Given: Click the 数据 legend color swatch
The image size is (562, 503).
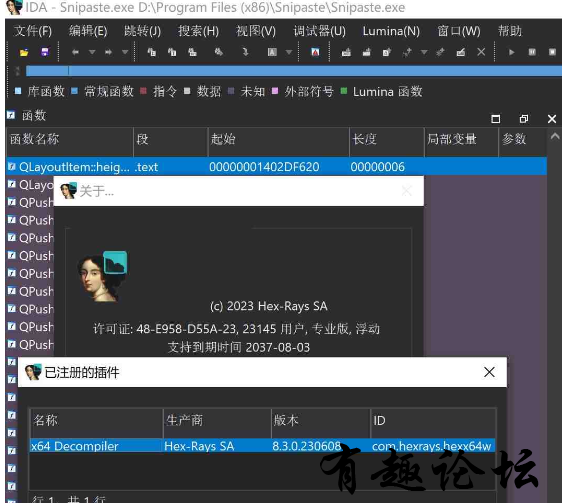Looking at the screenshot, I should tap(187, 91).
